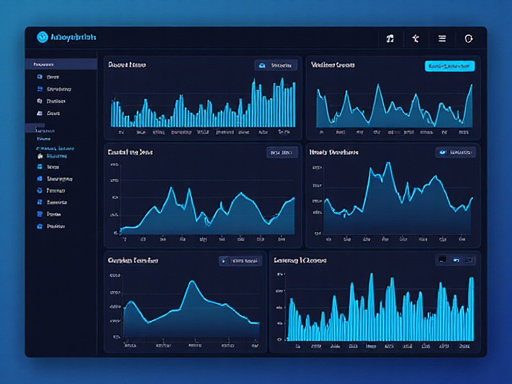512x384 pixels.
Task: Open fourth item in upper sidebar group
Action: click(49, 113)
